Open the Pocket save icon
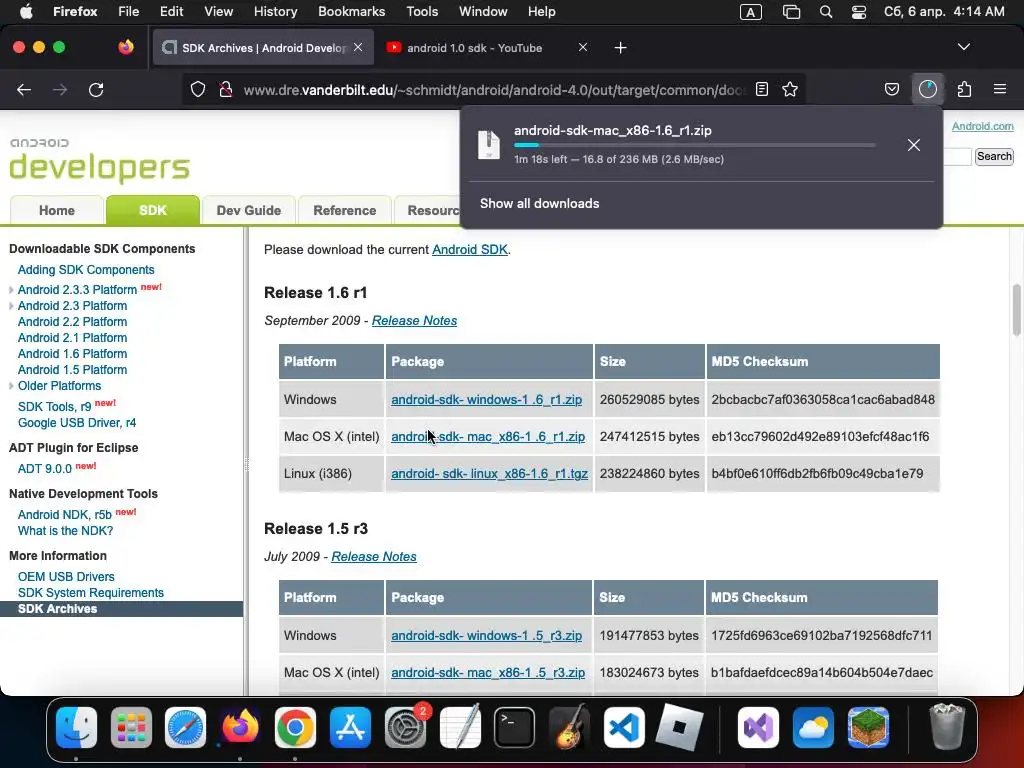1024x768 pixels. (x=891, y=89)
